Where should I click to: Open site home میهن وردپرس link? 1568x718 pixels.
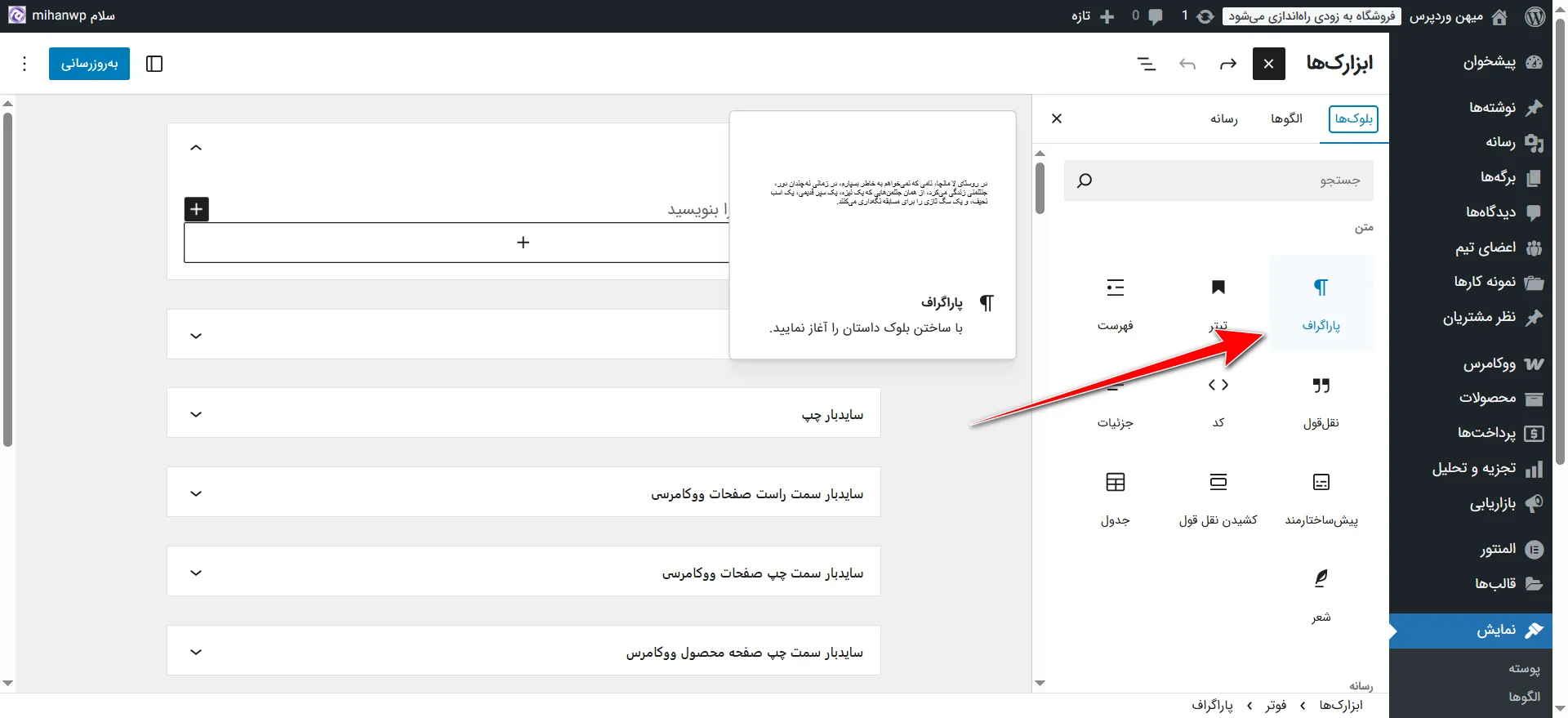pos(1458,16)
